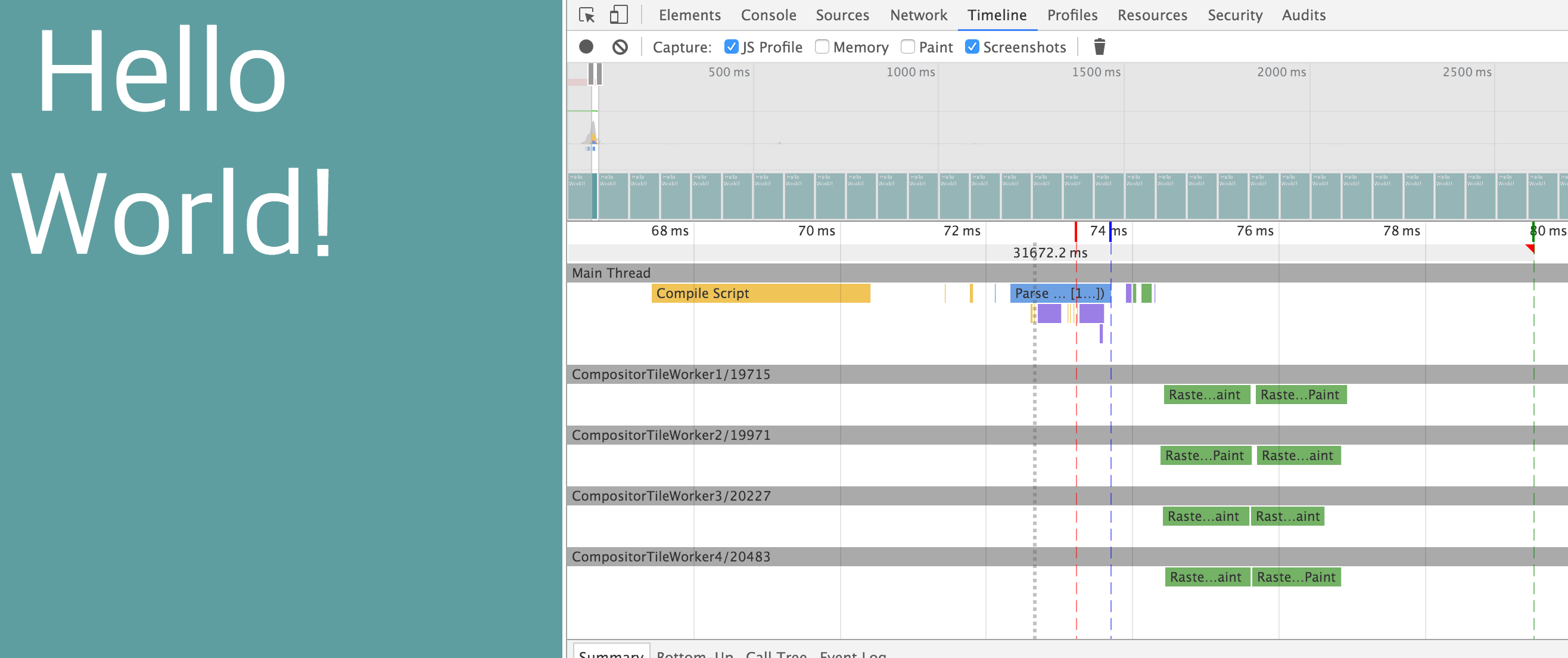1568x658 pixels.
Task: Click the right overview window handle
Action: (599, 75)
